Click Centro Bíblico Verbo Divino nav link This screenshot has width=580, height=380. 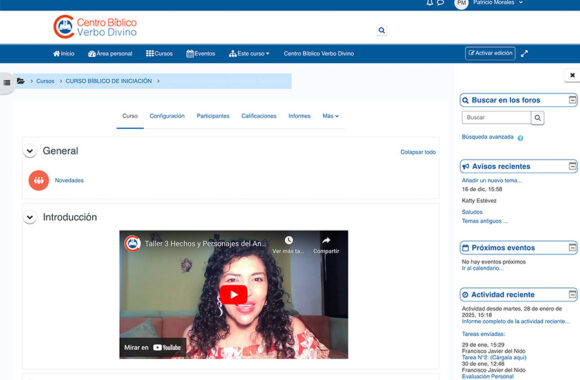click(319, 54)
